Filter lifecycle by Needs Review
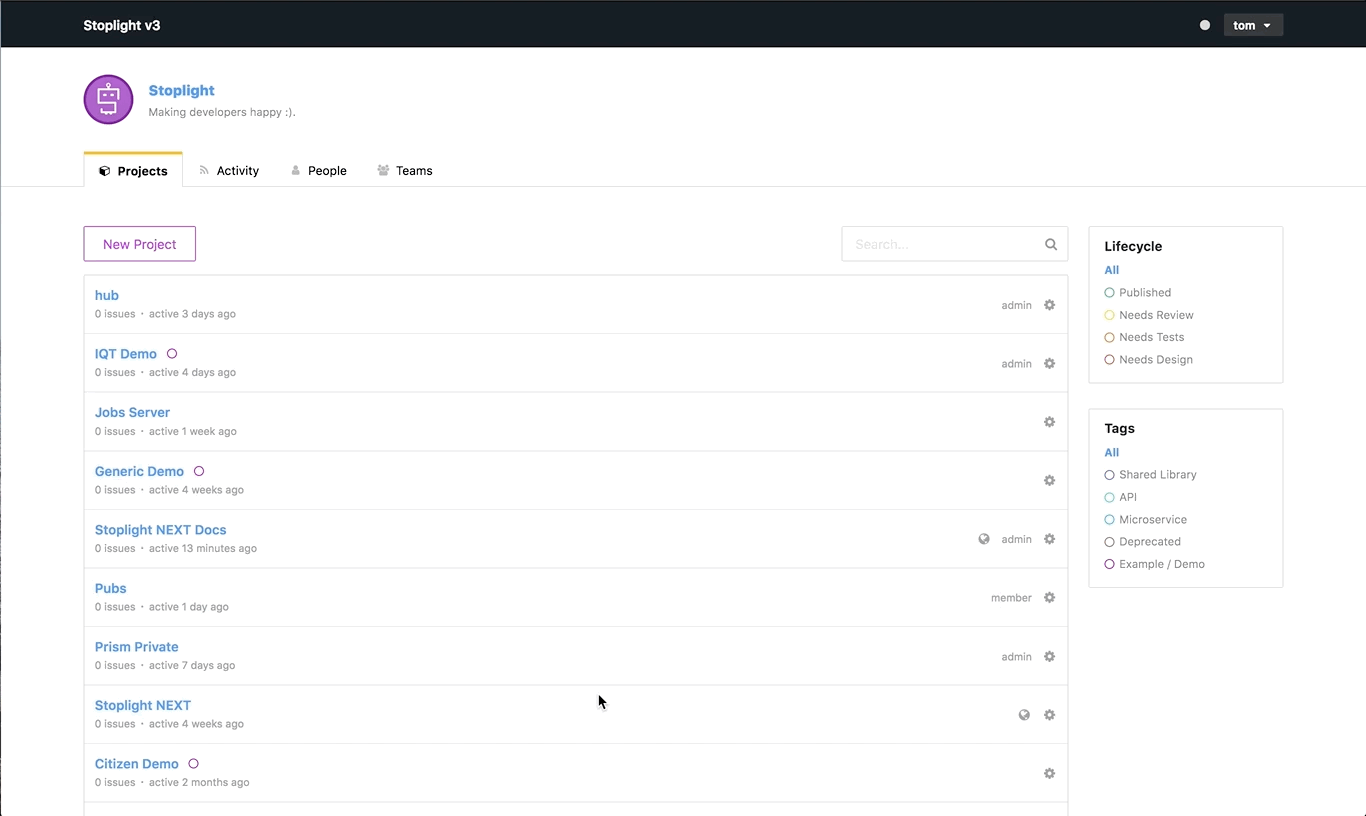 pos(1148,315)
